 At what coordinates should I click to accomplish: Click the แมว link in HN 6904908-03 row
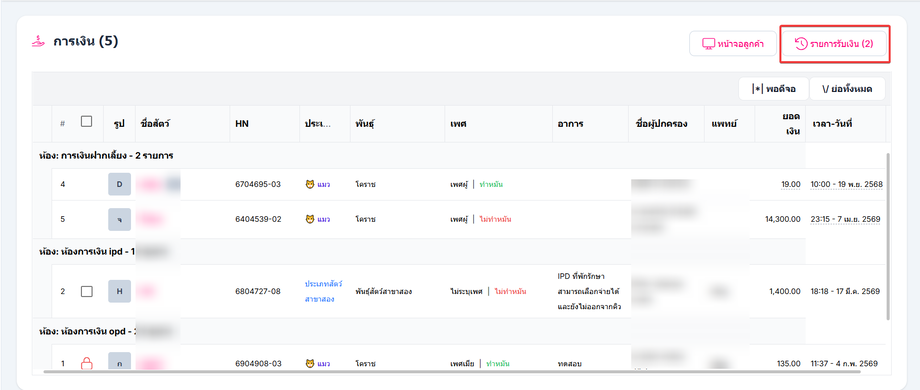point(324,364)
